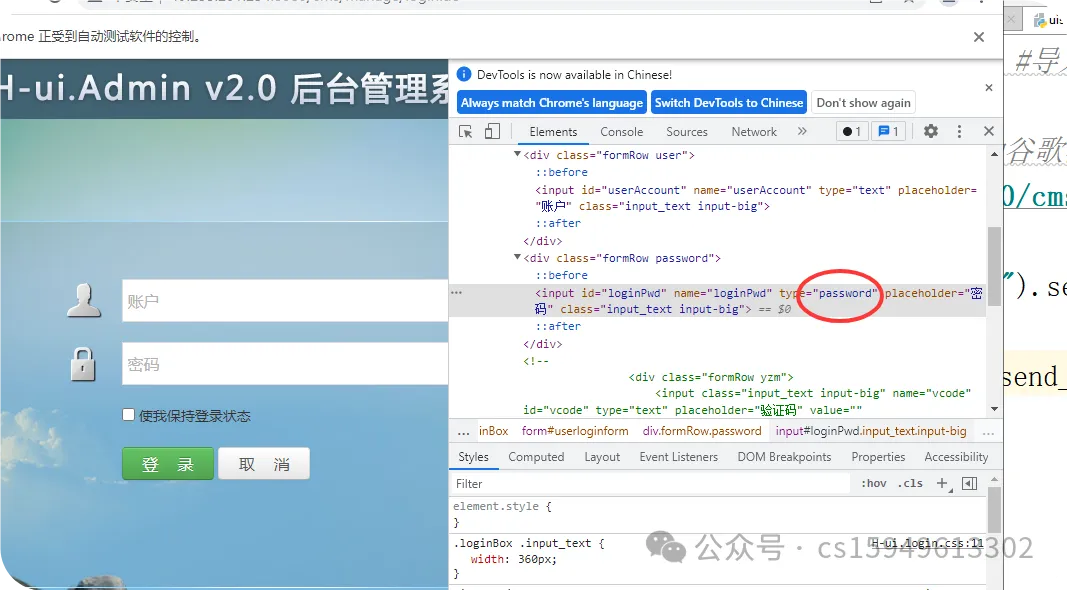Select the div class="formRow yzm" comment line
Viewport: 1067px width, 590px height.
pyautogui.click(x=711, y=377)
